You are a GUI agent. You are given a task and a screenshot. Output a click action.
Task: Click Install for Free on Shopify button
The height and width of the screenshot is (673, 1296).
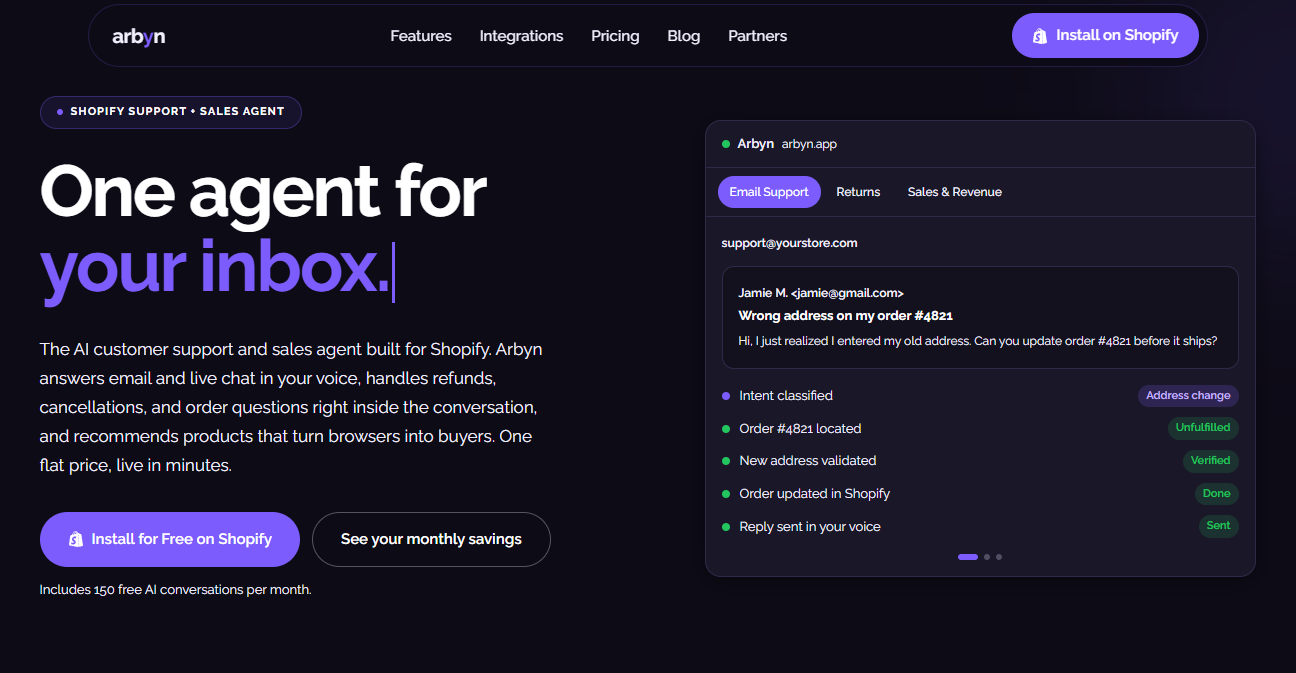coord(170,539)
